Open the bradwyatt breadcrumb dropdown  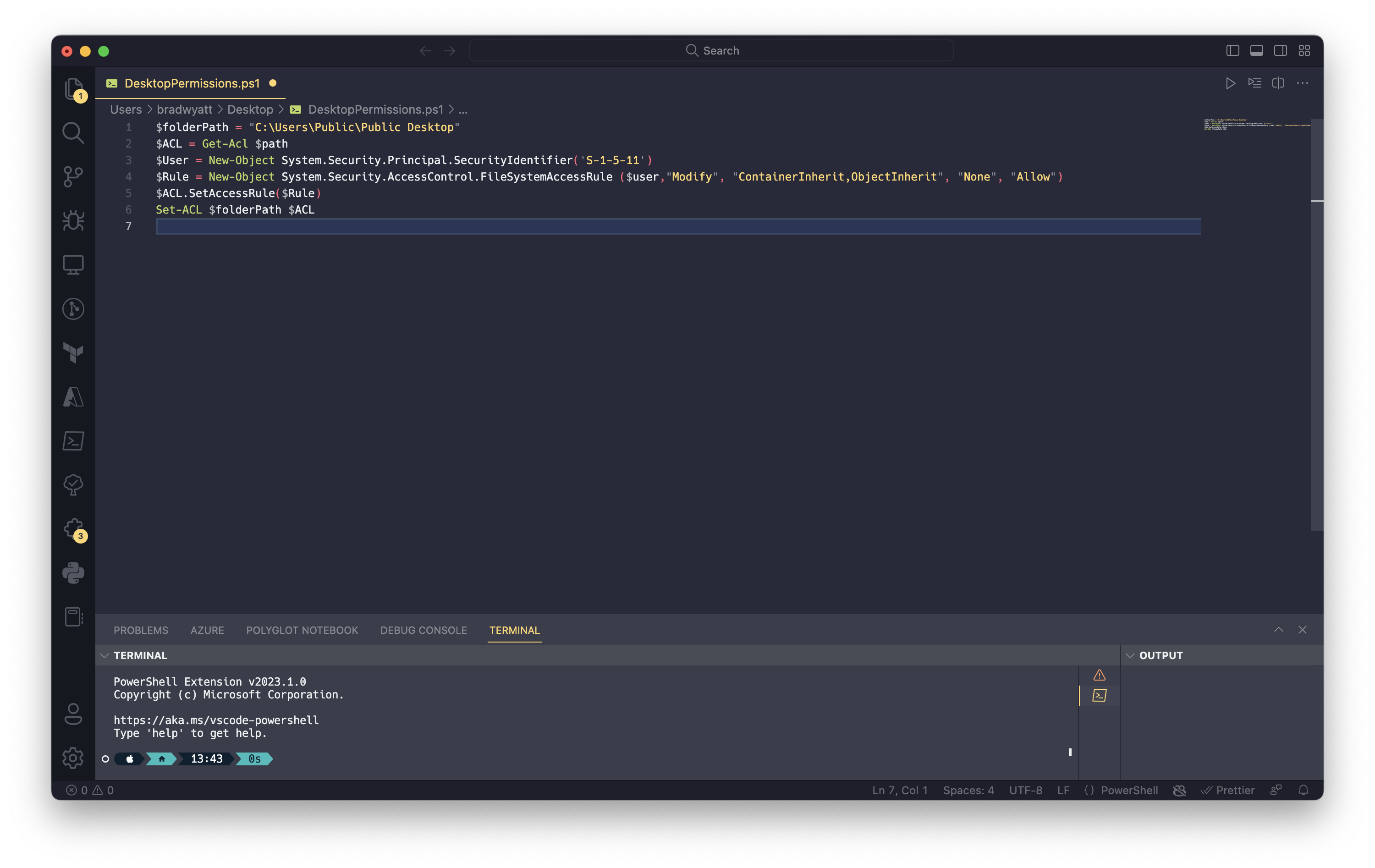[184, 110]
